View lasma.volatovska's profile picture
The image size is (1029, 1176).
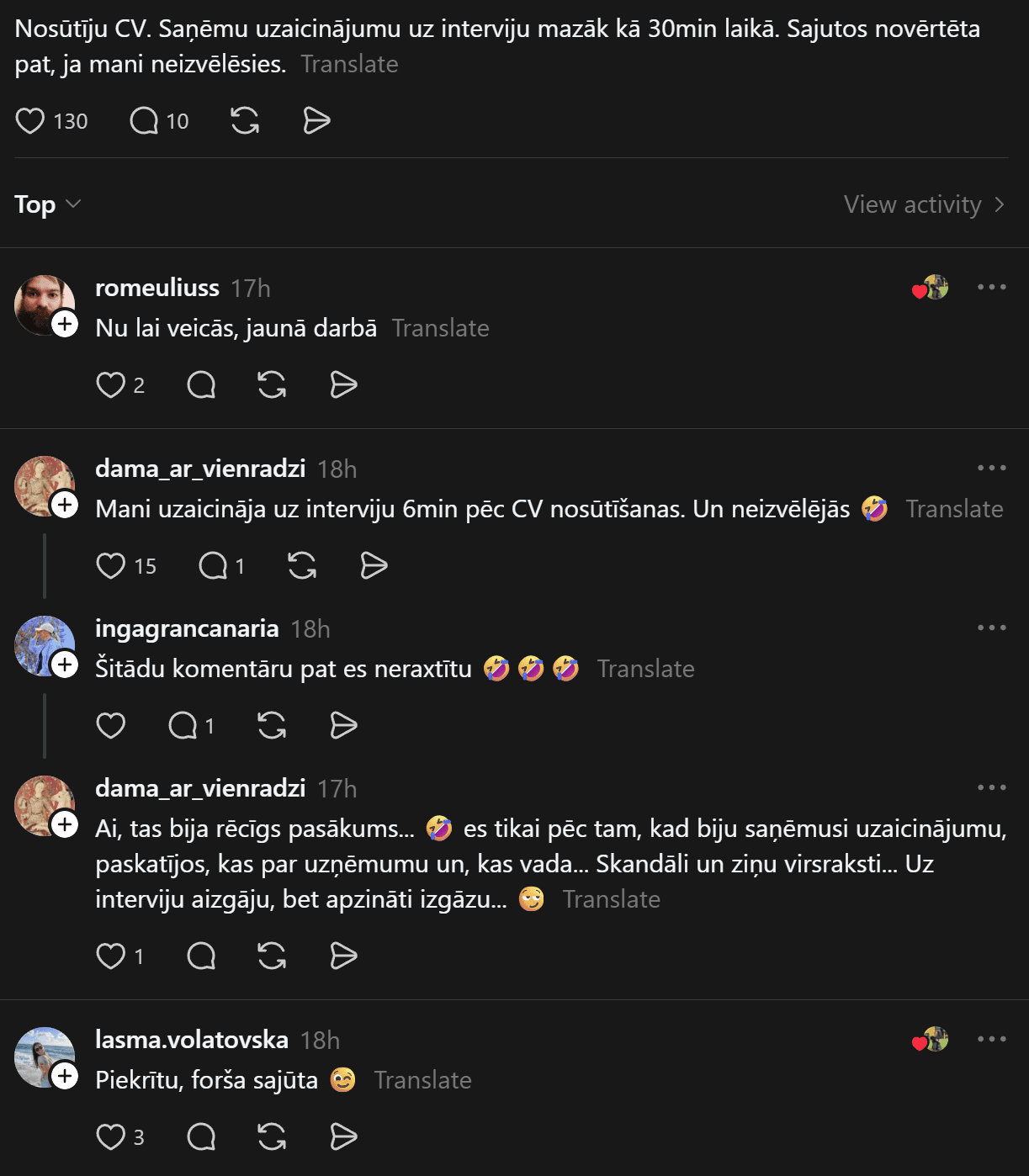(x=42, y=1055)
